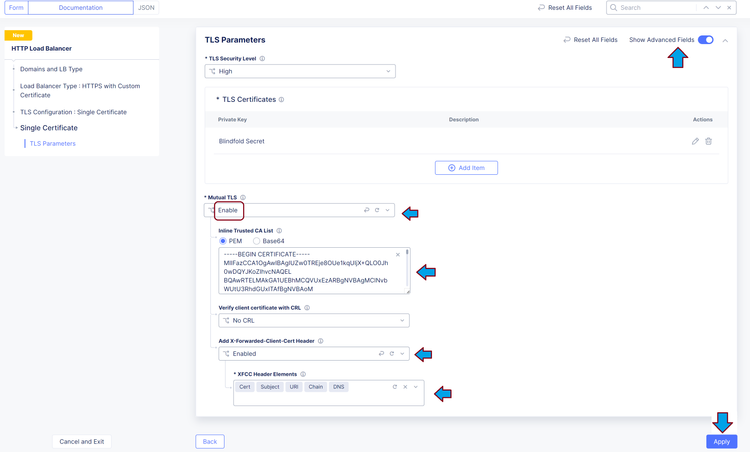Click the HTTP Load Balancer heading in sidebar
This screenshot has width=750, height=452.
tap(42, 48)
